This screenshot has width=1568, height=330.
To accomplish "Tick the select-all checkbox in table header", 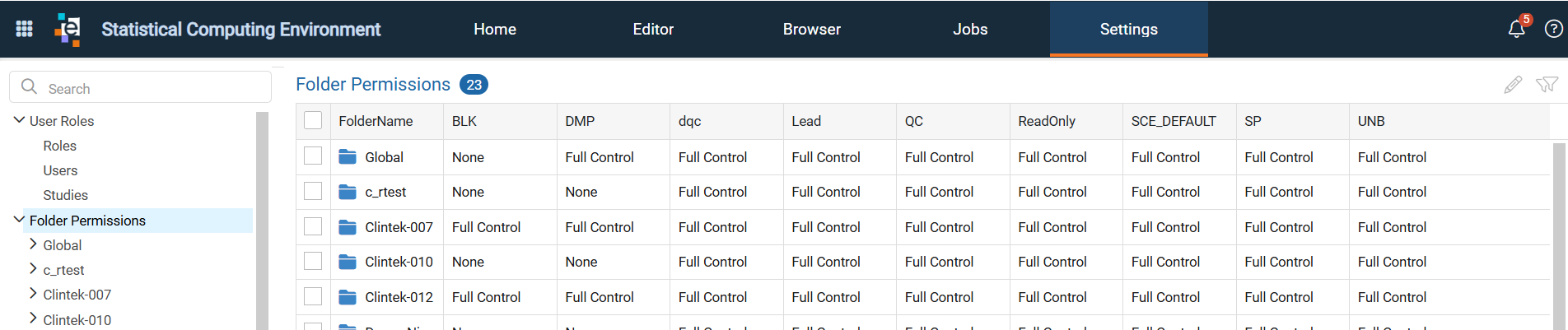I will point(313,120).
